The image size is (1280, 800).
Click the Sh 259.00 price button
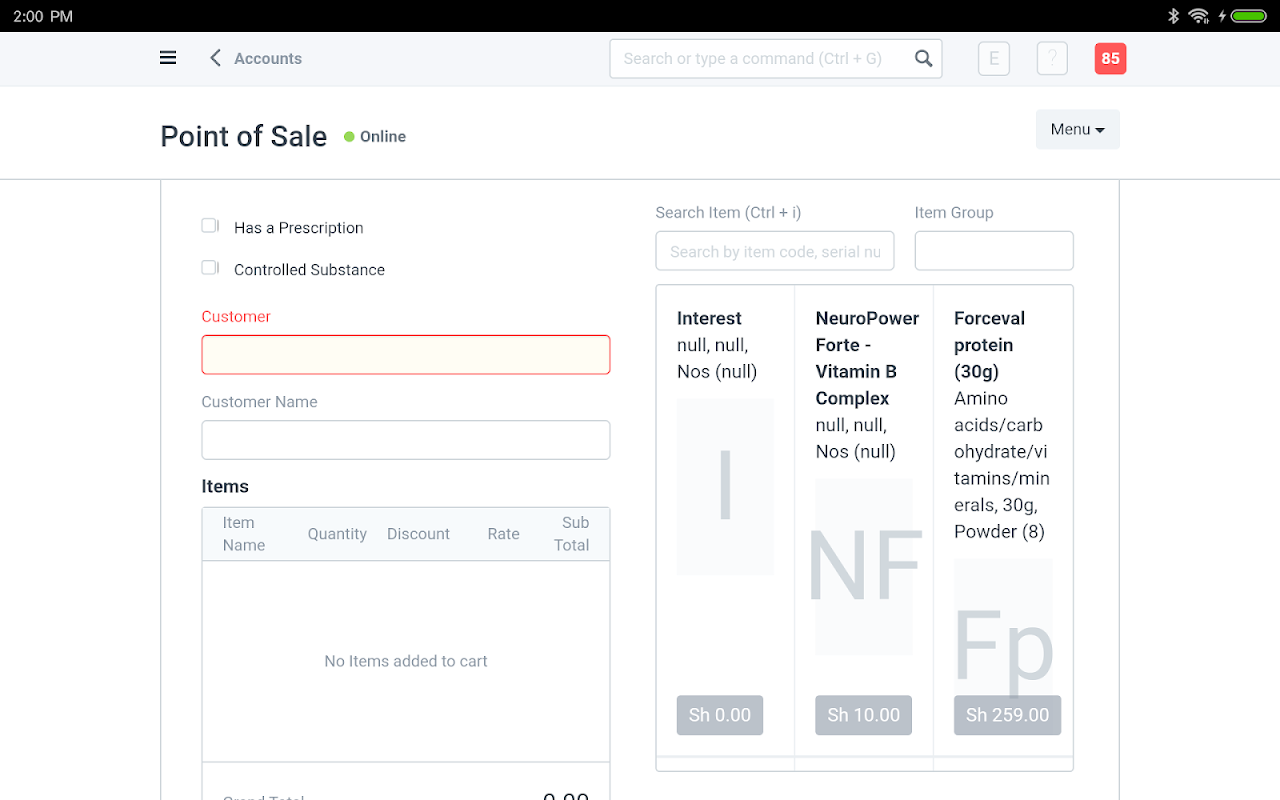tap(1007, 715)
